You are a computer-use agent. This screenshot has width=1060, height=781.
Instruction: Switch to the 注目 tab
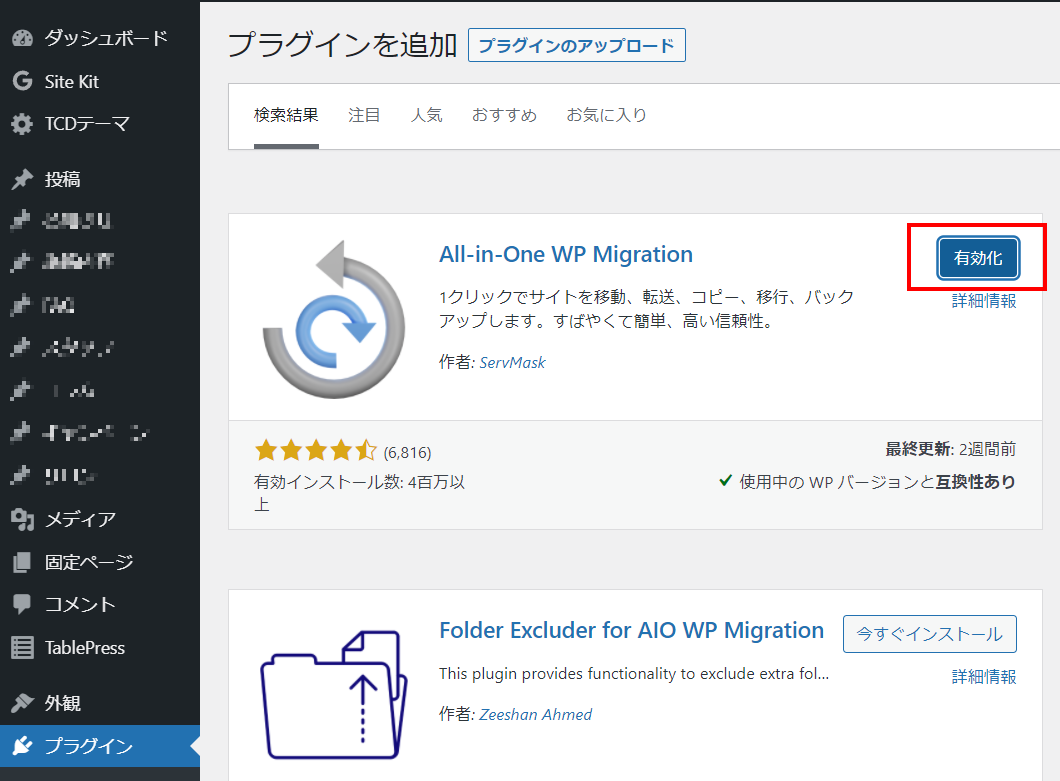[x=364, y=115]
